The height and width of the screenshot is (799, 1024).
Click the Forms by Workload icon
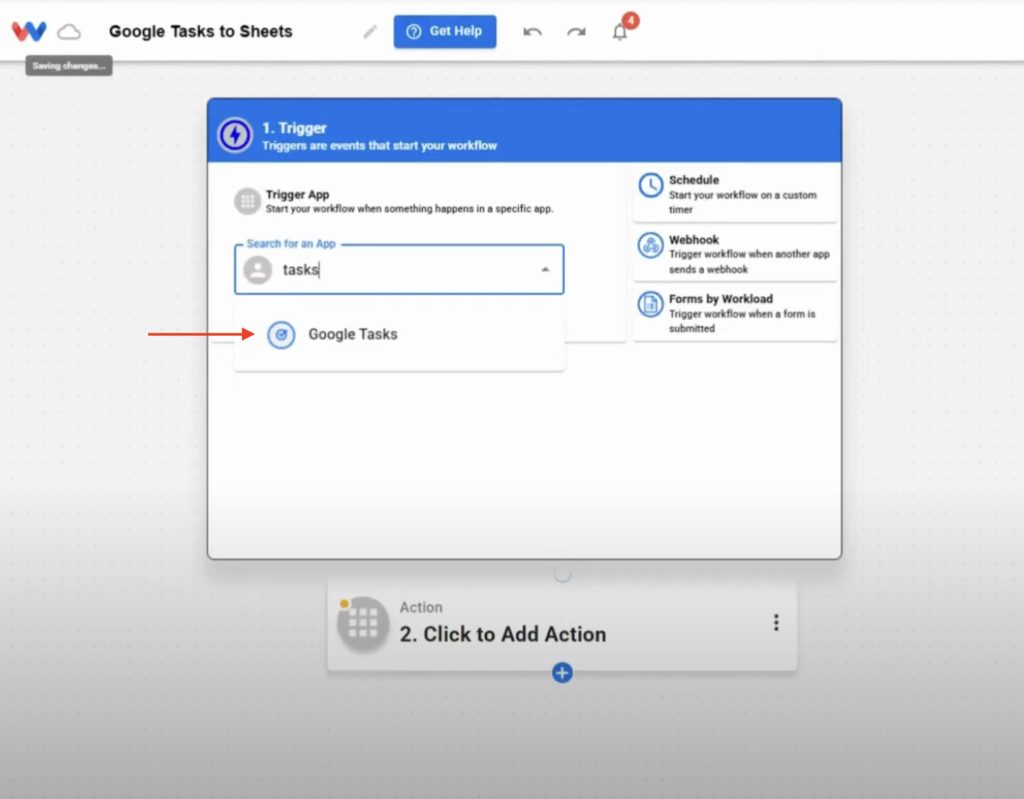pyautogui.click(x=650, y=304)
